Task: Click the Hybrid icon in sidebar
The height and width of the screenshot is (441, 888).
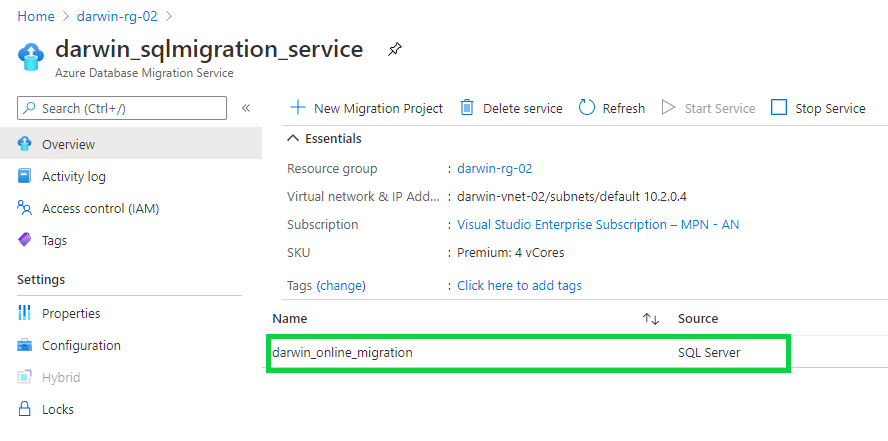Action: pyautogui.click(x=24, y=377)
